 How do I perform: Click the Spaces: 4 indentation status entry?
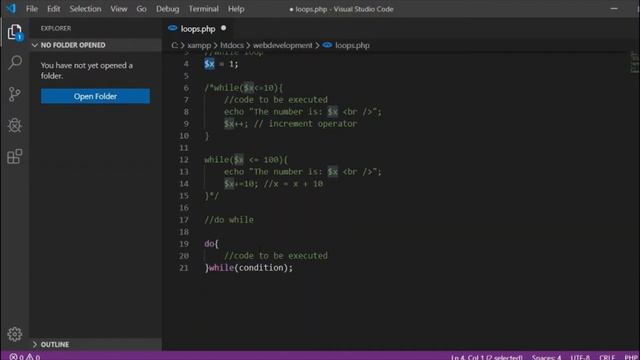[546, 357]
